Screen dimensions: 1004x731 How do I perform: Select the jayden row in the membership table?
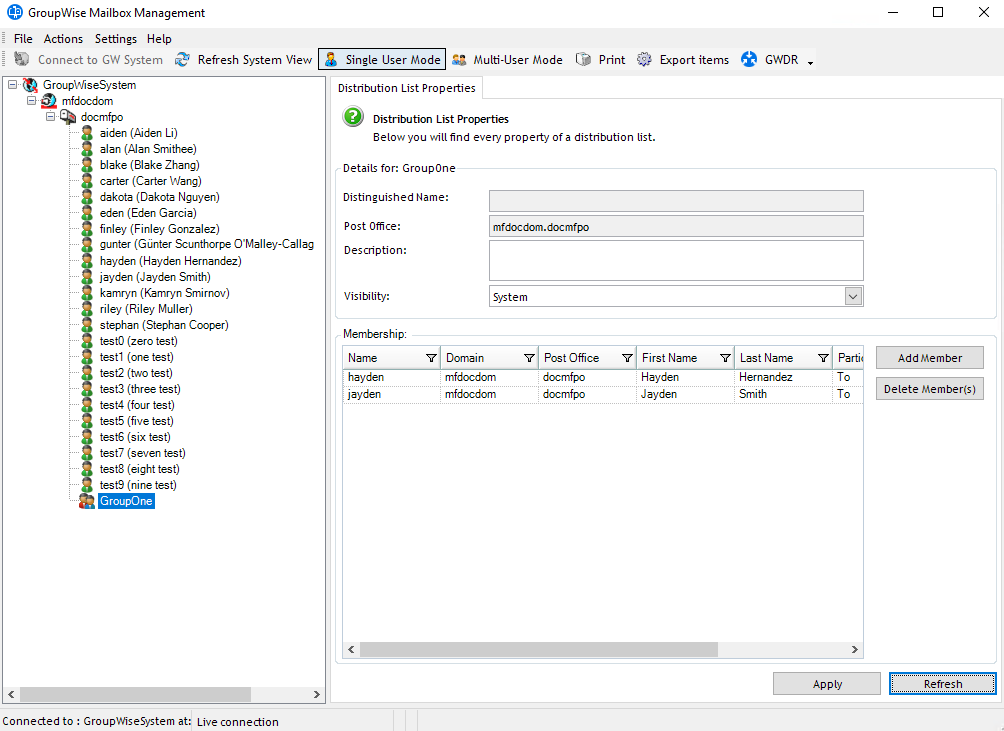coord(603,394)
